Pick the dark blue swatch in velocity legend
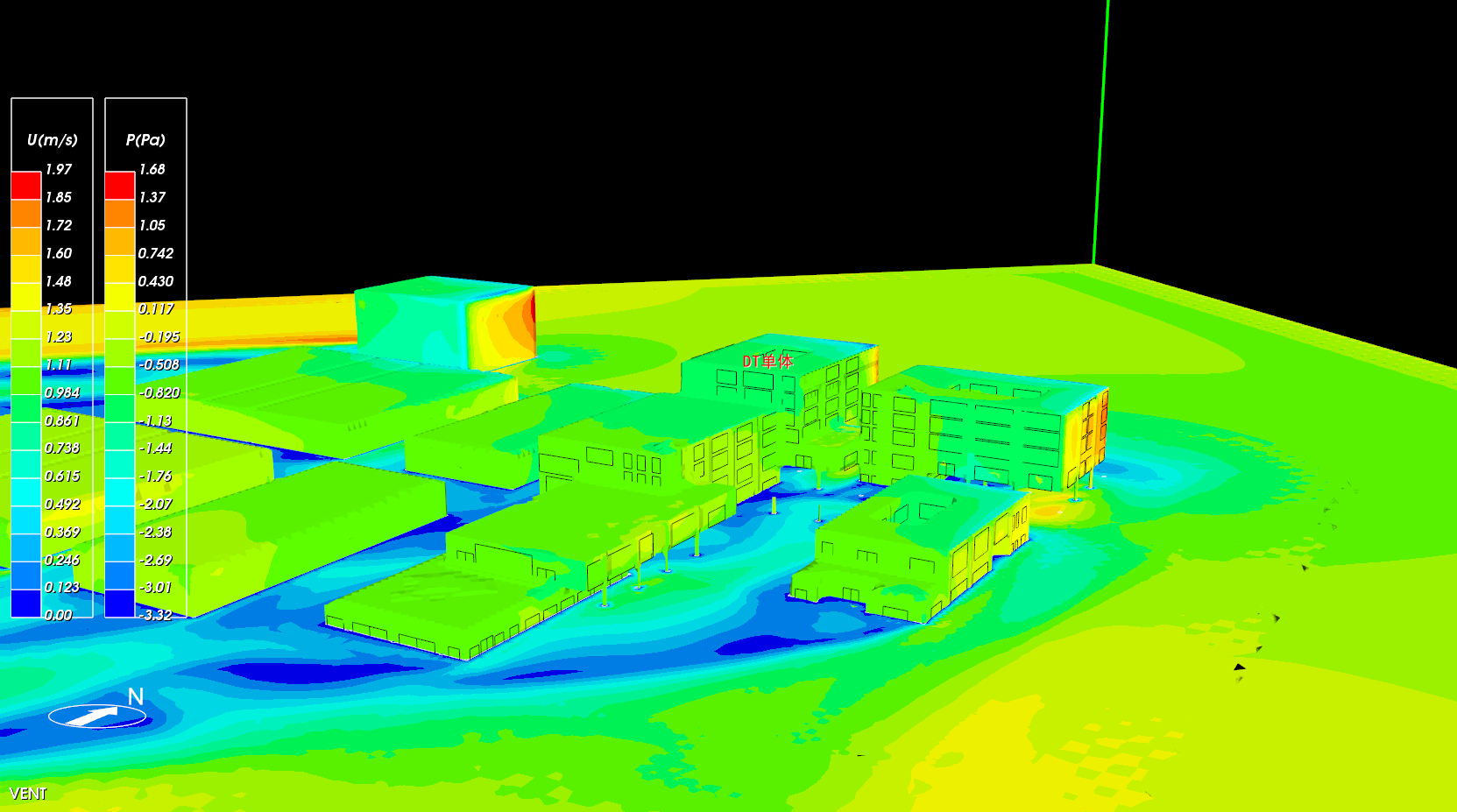 pyautogui.click(x=25, y=603)
